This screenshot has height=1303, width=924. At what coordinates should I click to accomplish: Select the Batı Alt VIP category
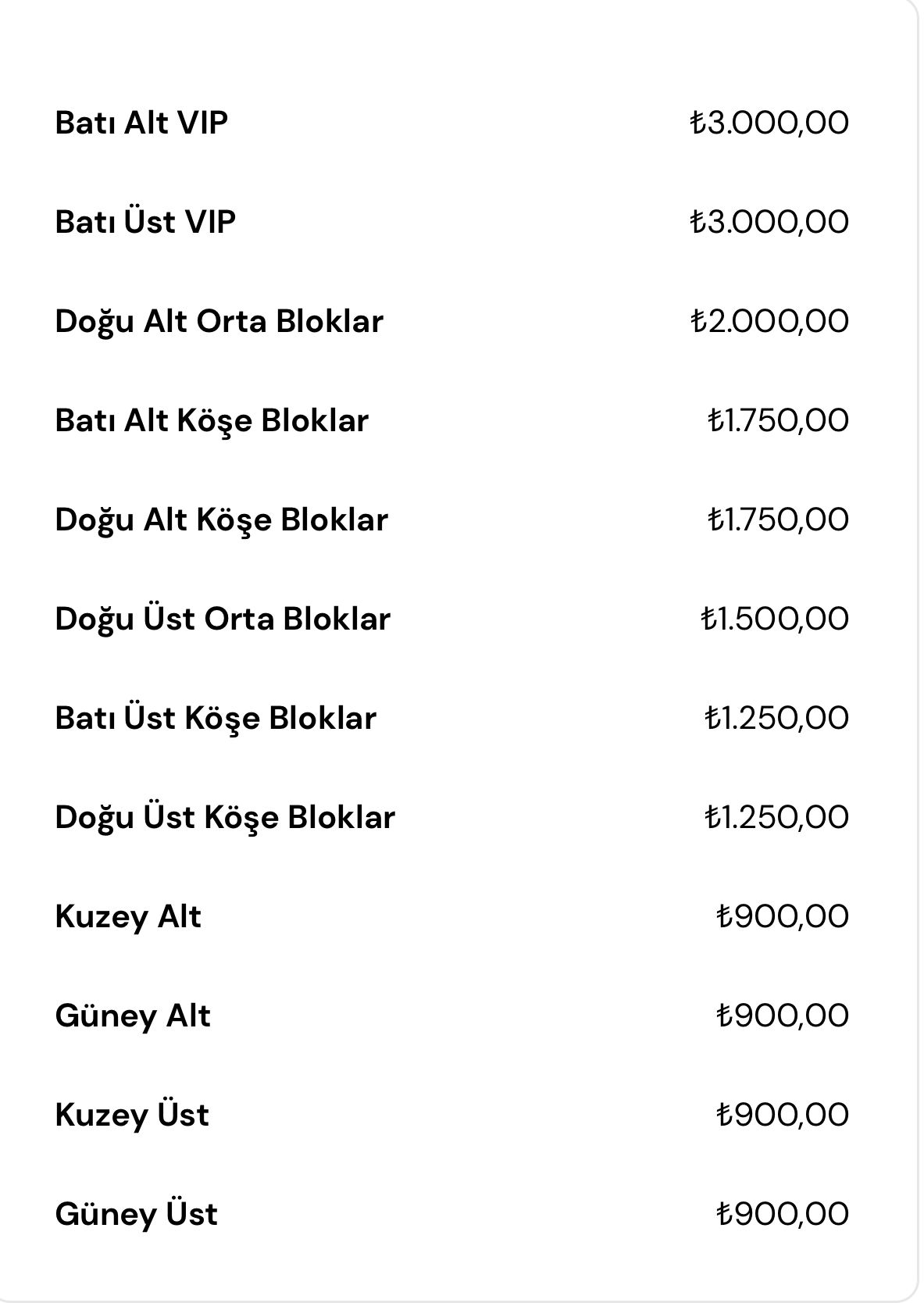click(x=141, y=123)
